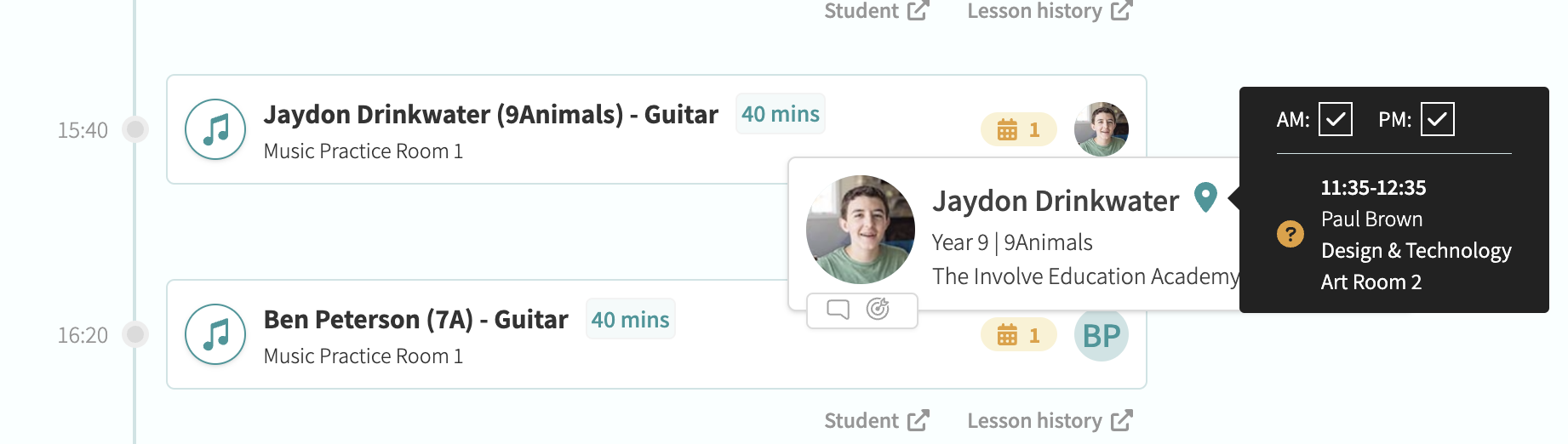Select the 16:20 timeline marker dot
Screen dimensions: 1568x444
[135, 334]
